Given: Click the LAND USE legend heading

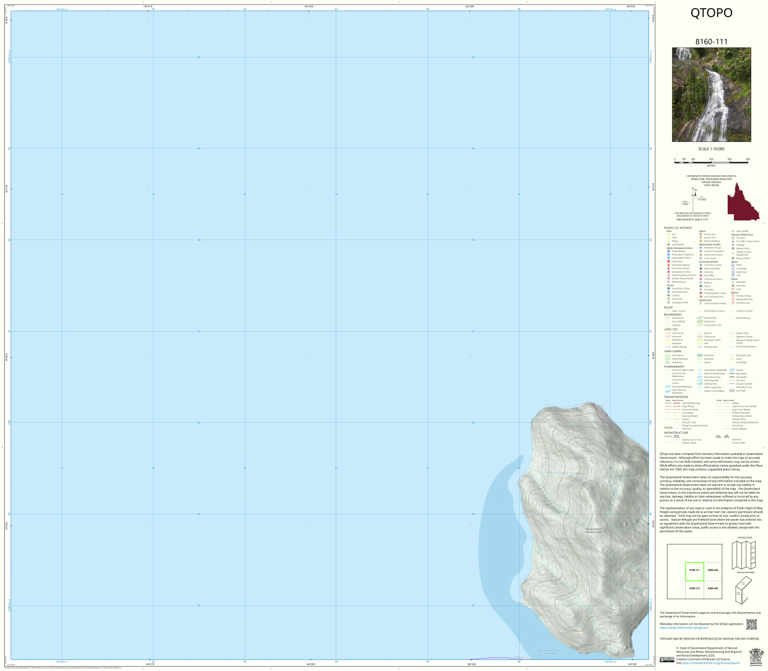Looking at the screenshot, I should click(x=671, y=329).
